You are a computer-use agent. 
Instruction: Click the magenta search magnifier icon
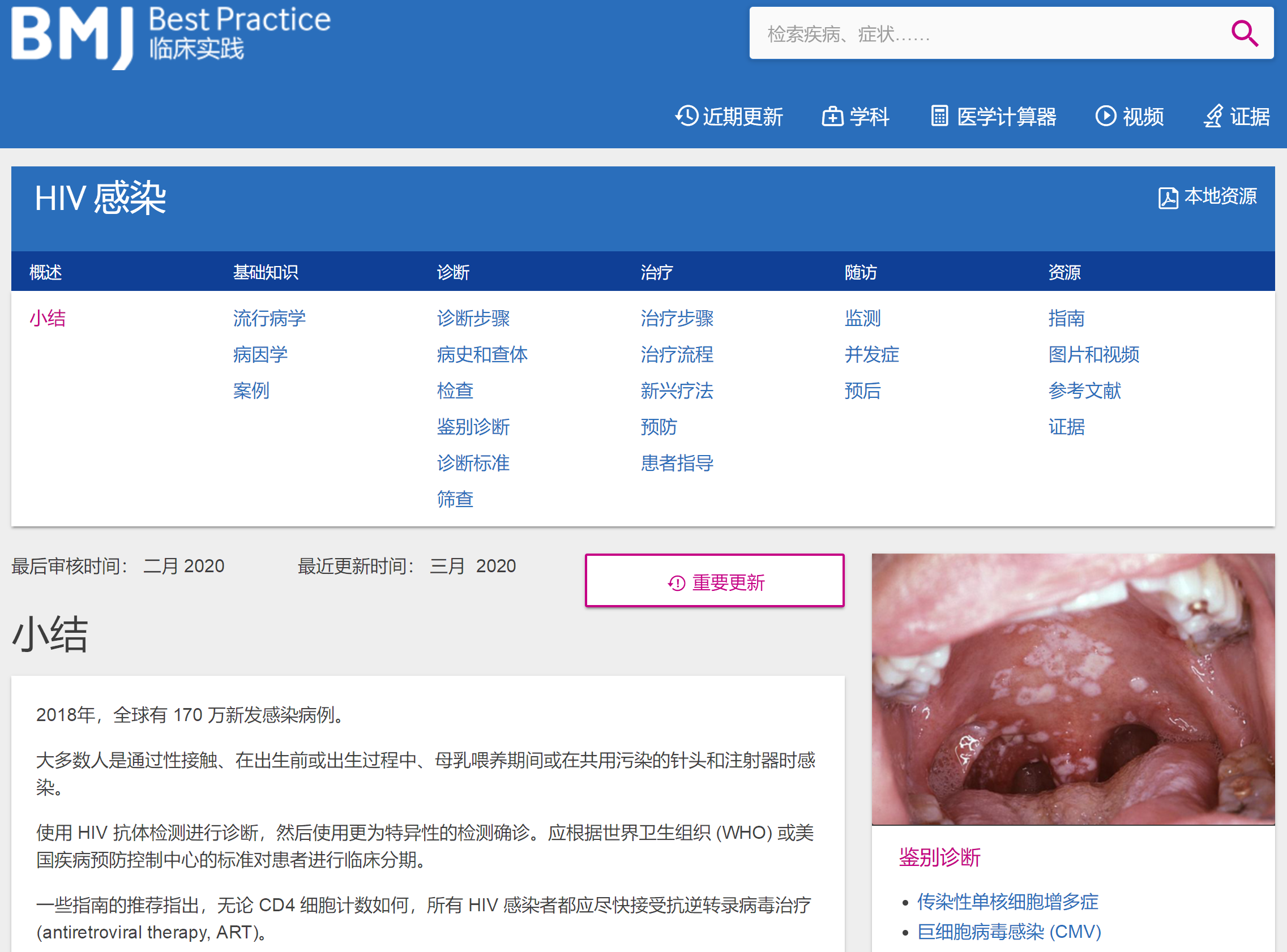pyautogui.click(x=1244, y=33)
